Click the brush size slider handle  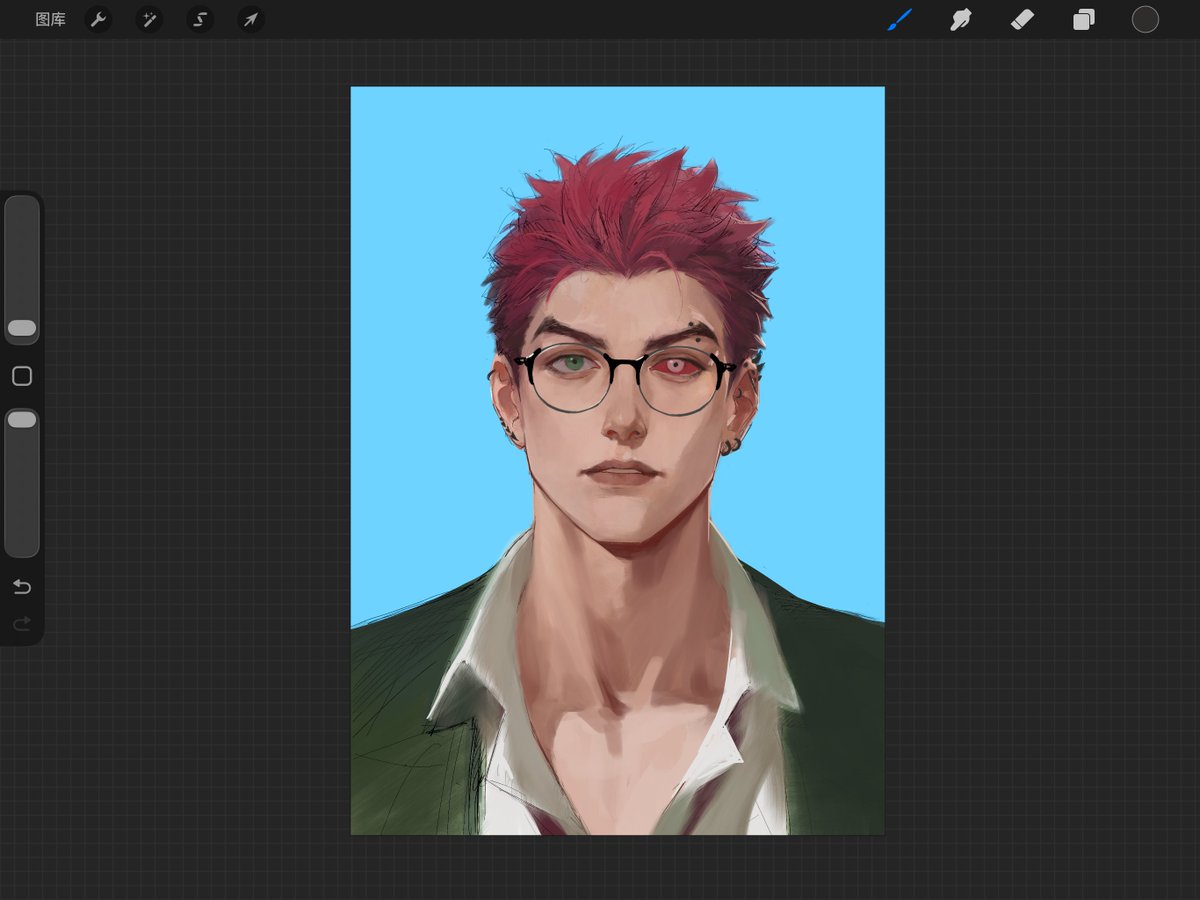(x=22, y=328)
